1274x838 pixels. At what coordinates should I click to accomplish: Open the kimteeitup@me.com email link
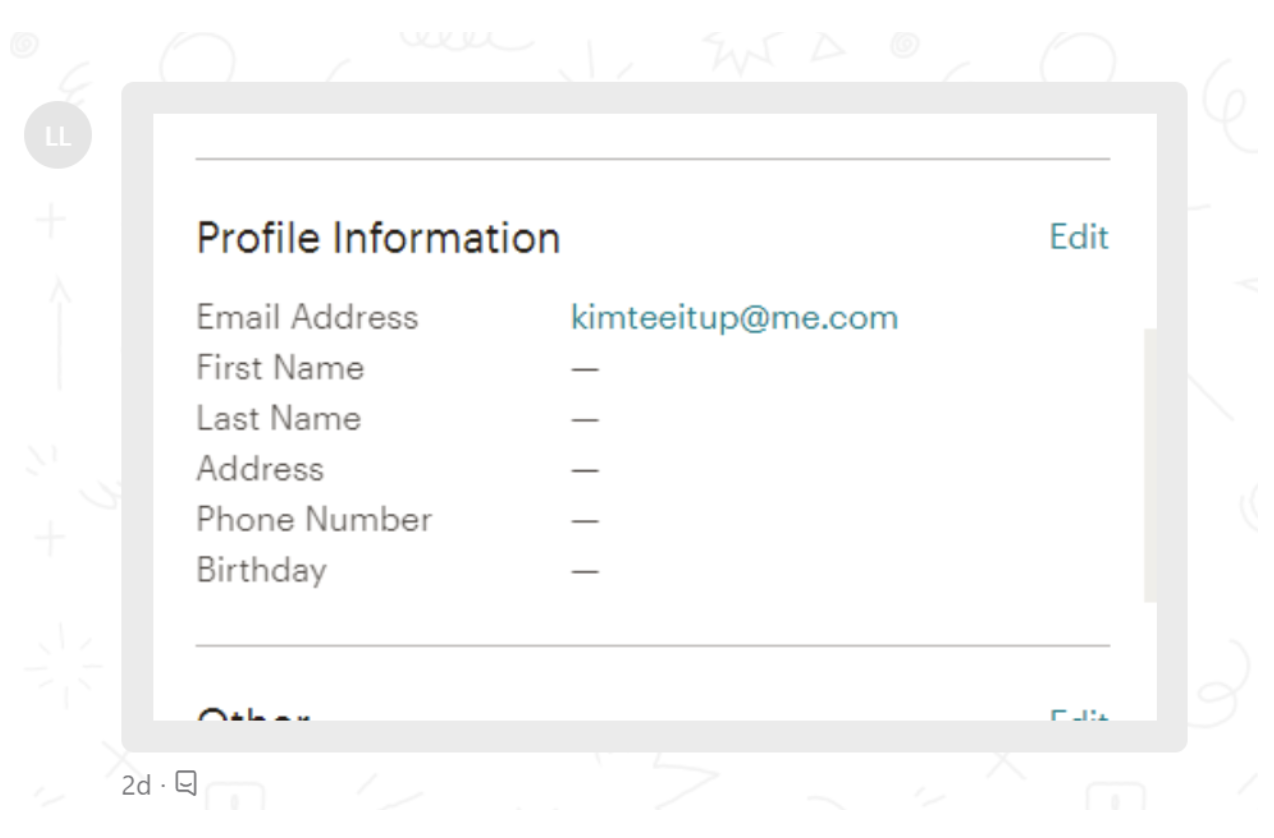[734, 318]
